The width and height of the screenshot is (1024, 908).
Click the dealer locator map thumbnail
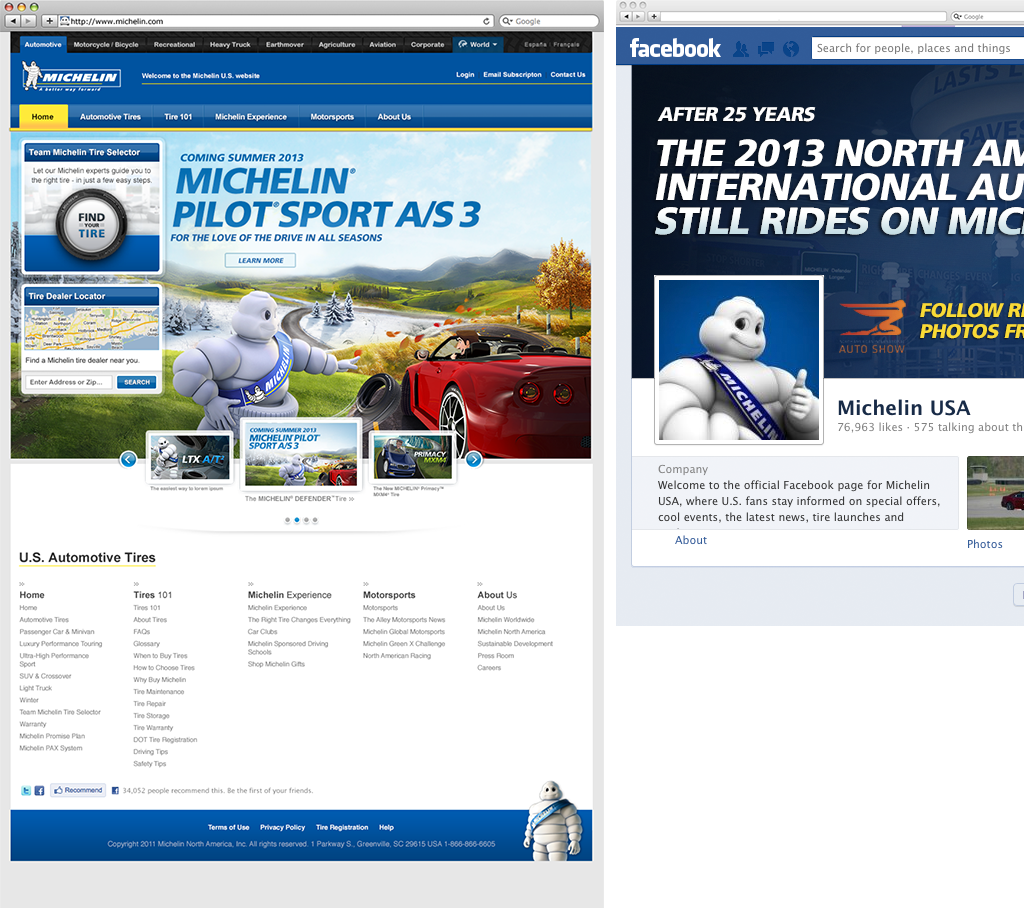tap(91, 329)
